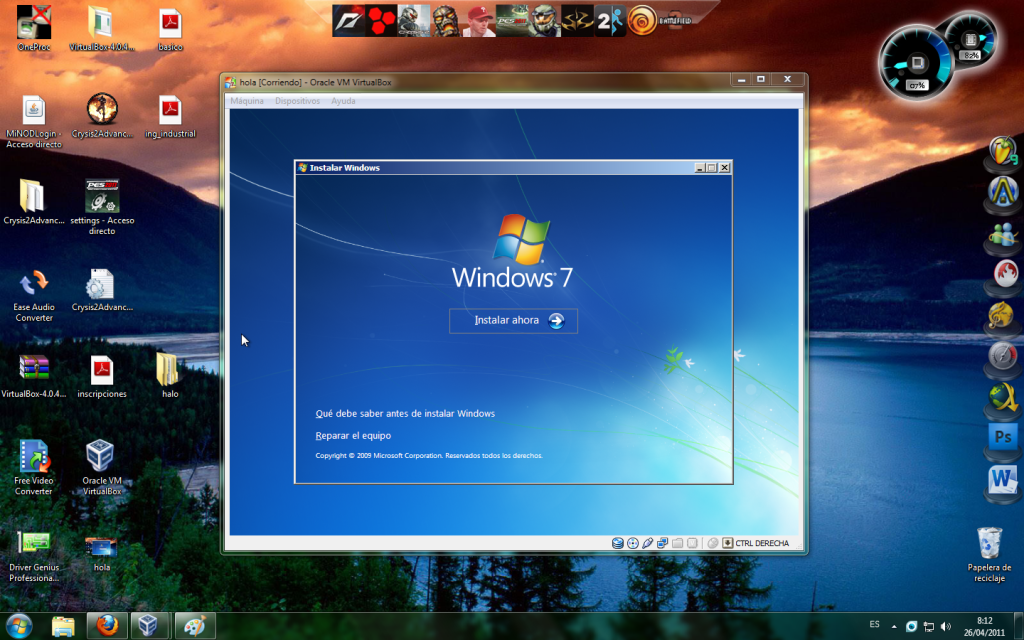Image resolution: width=1024 pixels, height=640 pixels.
Task: Open the clock showing 8:12 and 26/04/2011
Action: click(x=985, y=626)
